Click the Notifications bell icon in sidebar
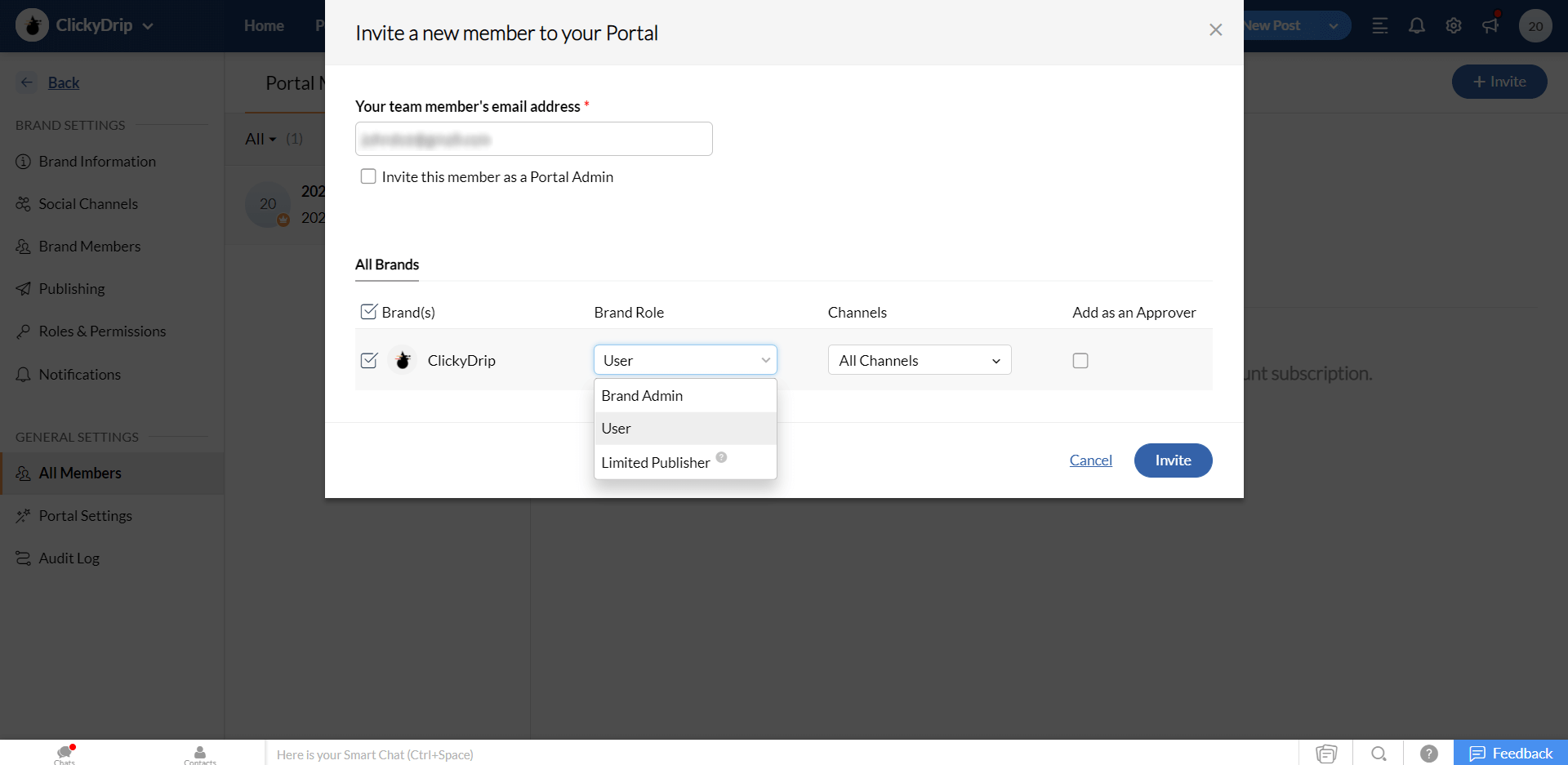Image resolution: width=1568 pixels, height=765 pixels. coord(24,375)
